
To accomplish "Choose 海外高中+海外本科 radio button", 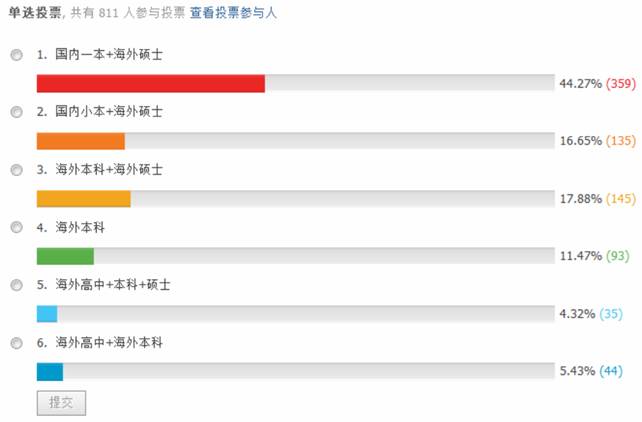I will [16, 343].
